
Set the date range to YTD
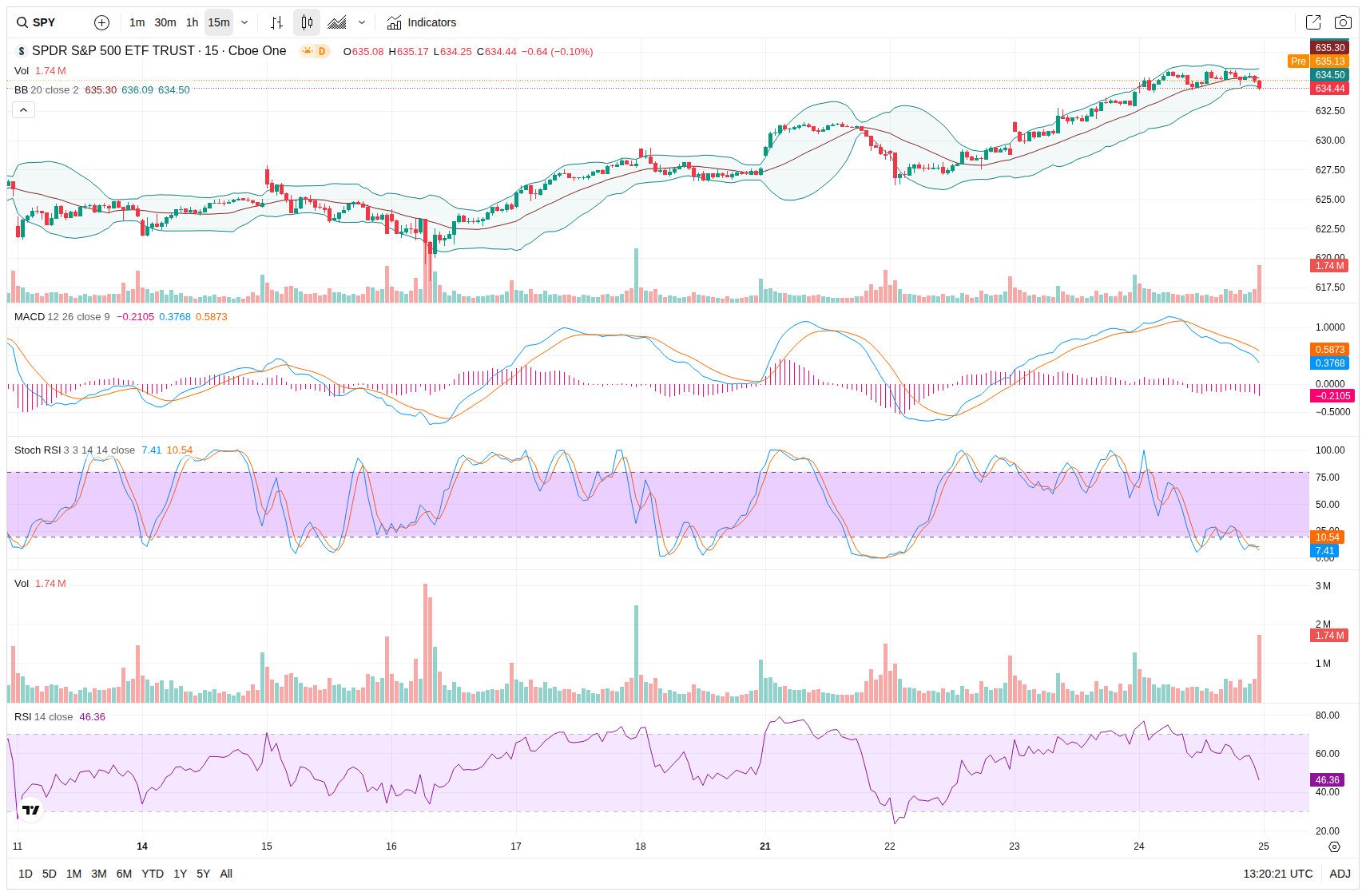(153, 874)
